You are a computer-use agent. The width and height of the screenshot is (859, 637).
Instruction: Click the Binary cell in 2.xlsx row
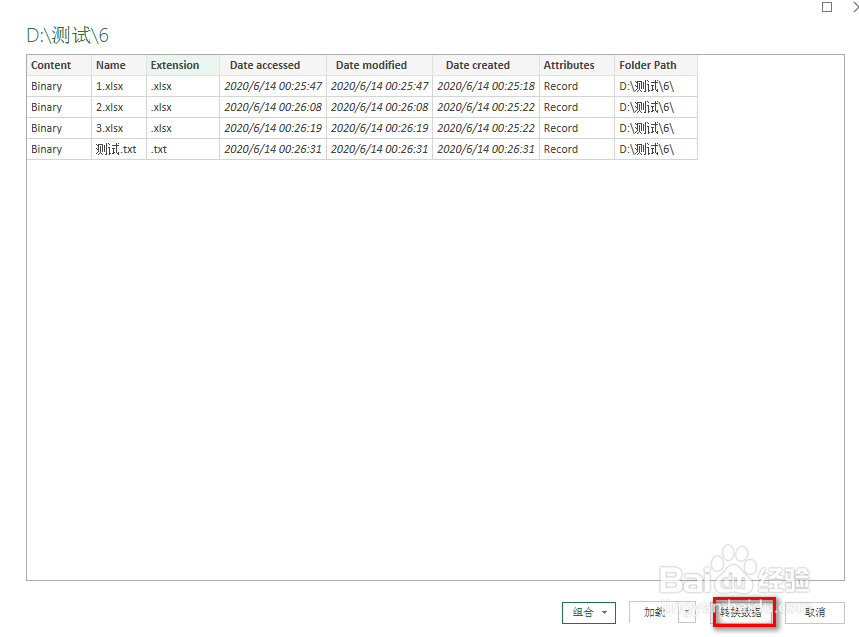coord(59,107)
